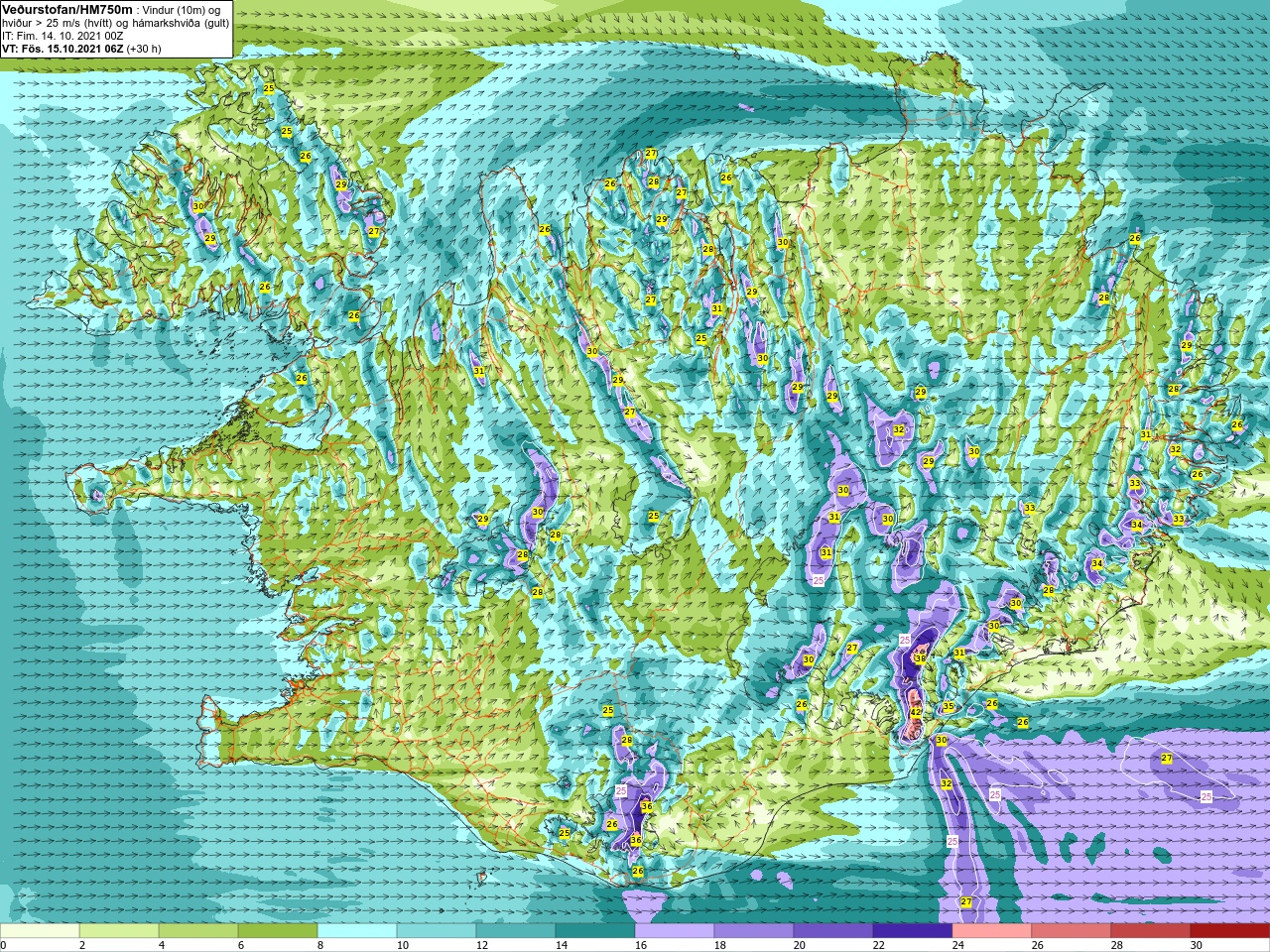Select the purple 18–20 m/s legend swatch
Screen dimensions: 1270x952
click(x=754, y=931)
